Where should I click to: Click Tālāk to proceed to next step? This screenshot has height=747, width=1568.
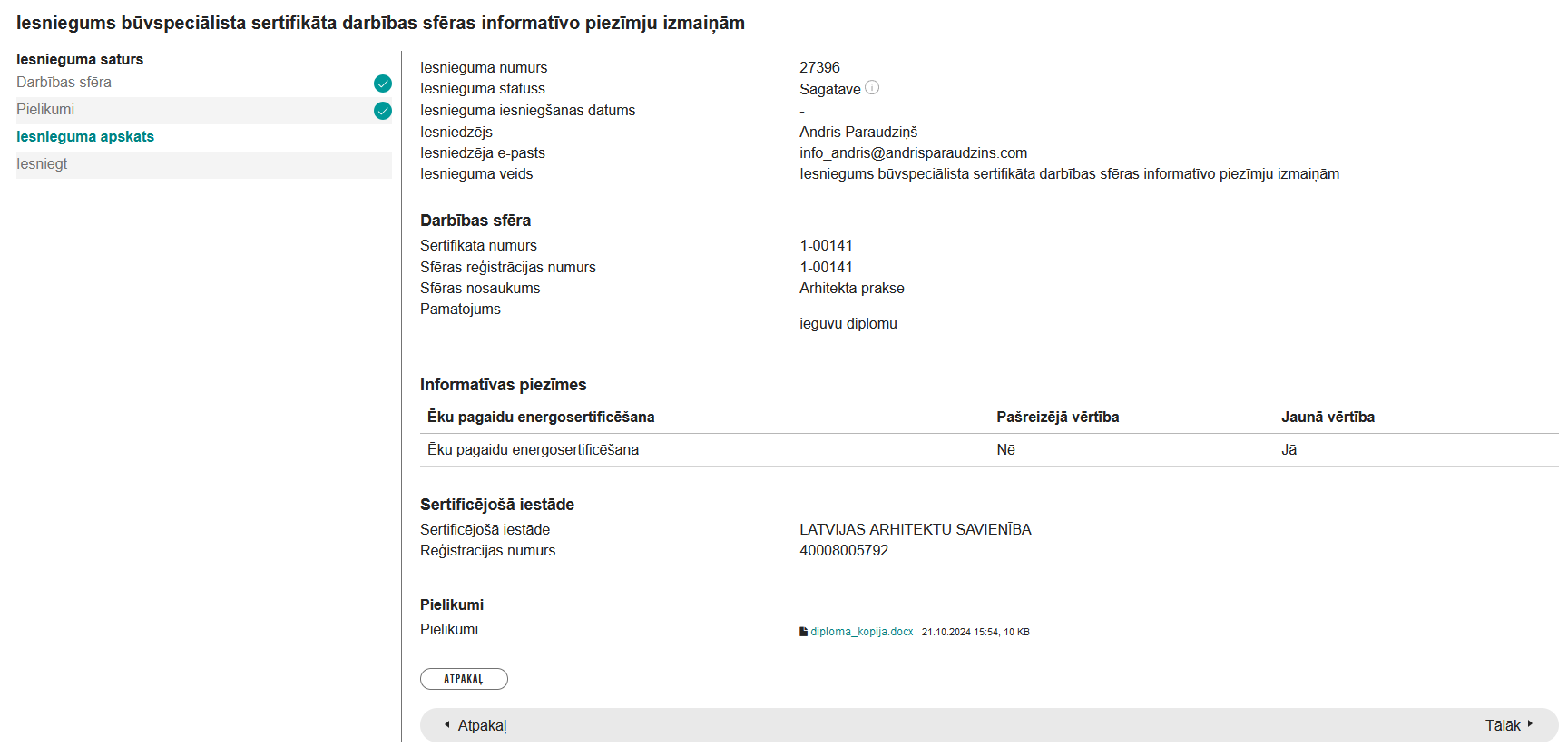coord(1503,725)
